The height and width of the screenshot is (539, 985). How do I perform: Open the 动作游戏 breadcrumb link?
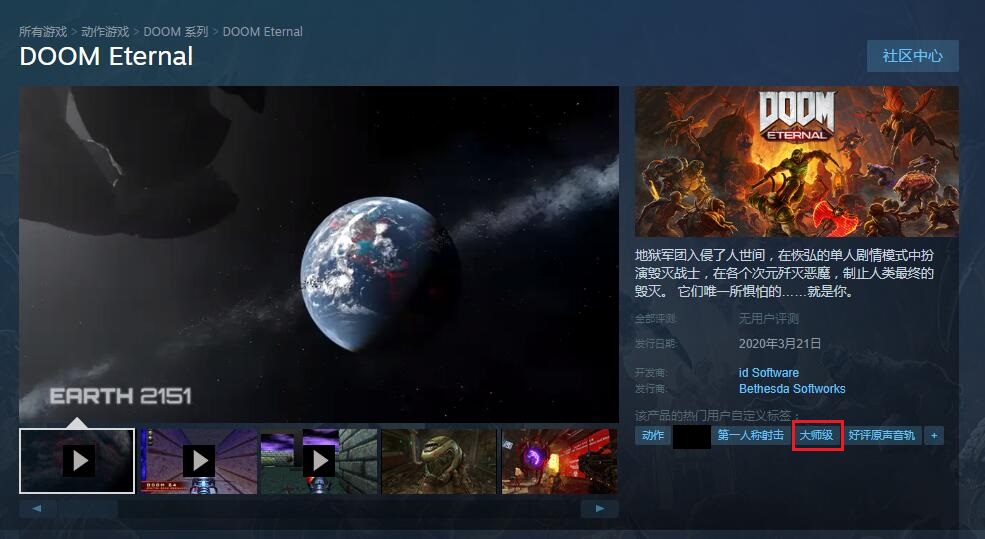105,31
